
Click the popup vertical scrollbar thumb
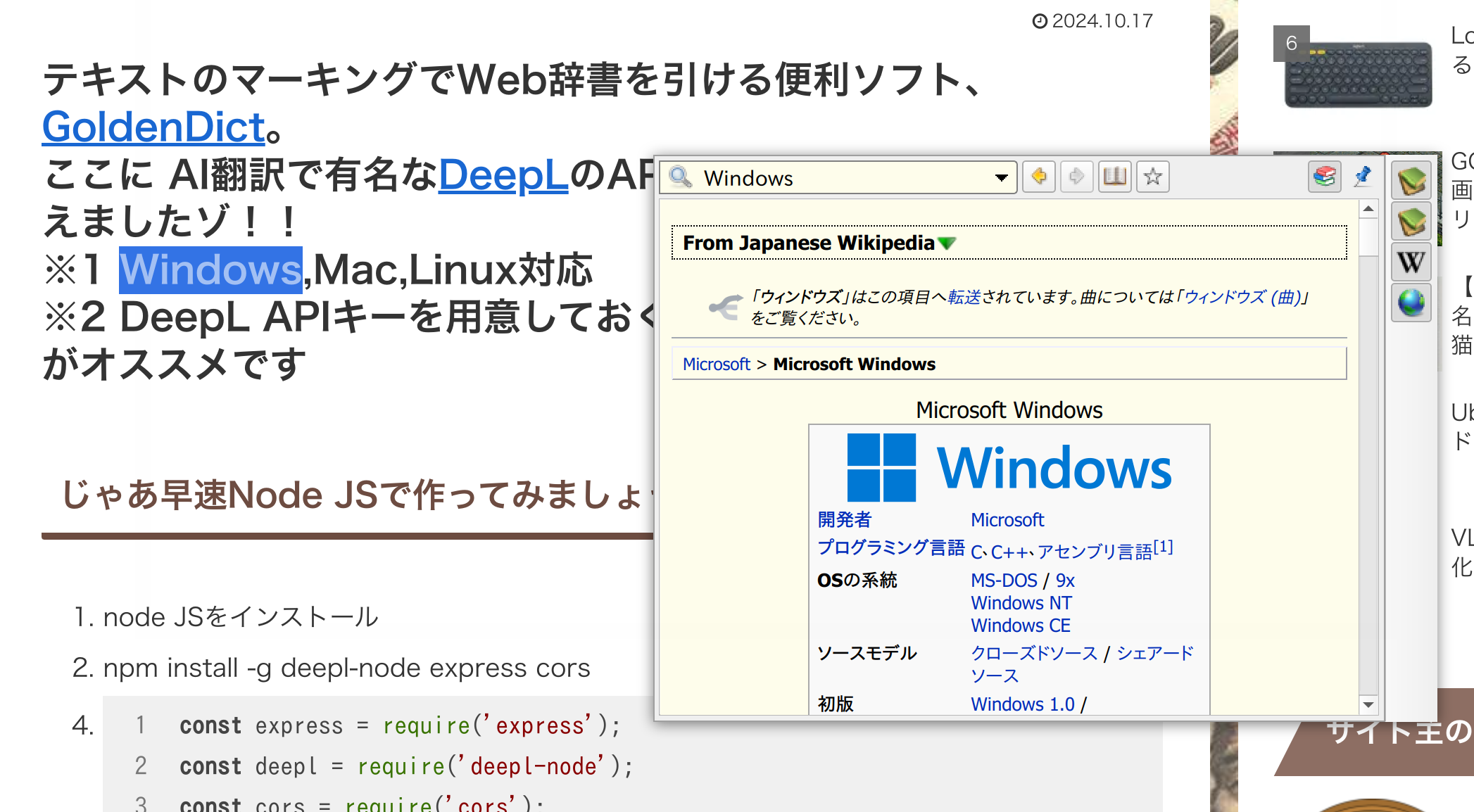click(x=1368, y=237)
